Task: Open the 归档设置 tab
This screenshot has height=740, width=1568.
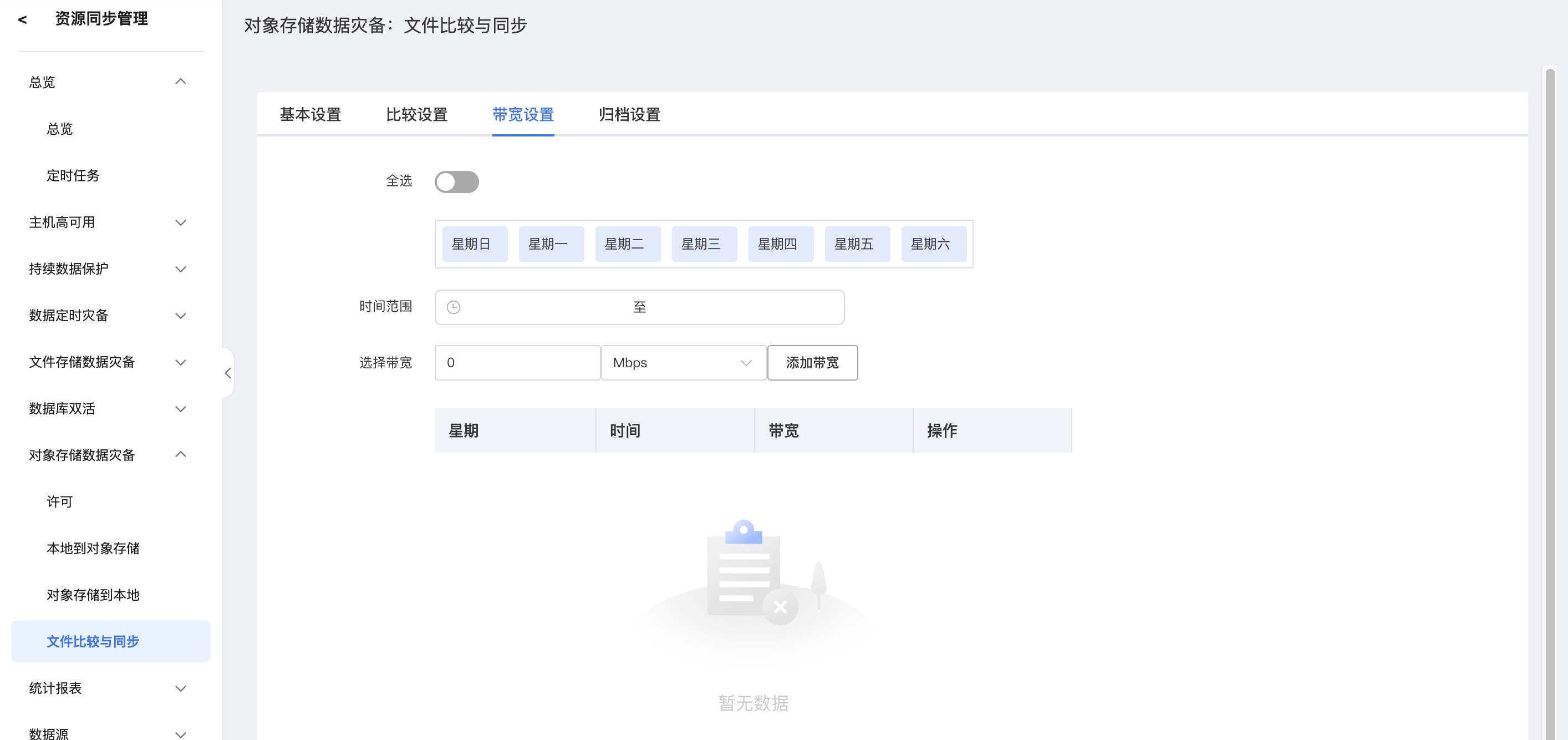Action: pyautogui.click(x=629, y=114)
